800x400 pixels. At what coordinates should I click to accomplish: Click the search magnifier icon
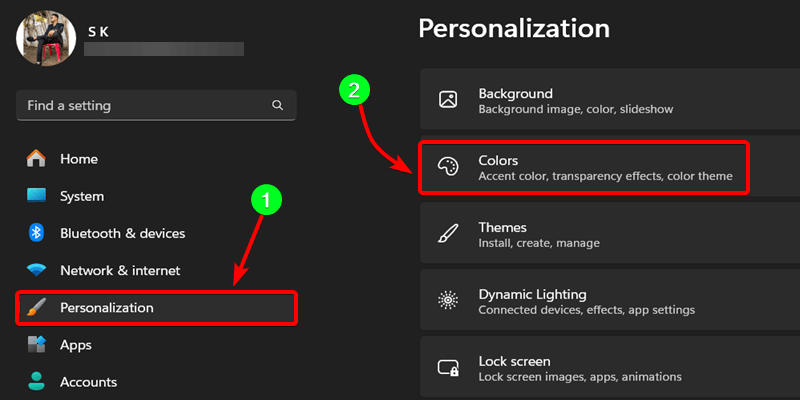277,105
